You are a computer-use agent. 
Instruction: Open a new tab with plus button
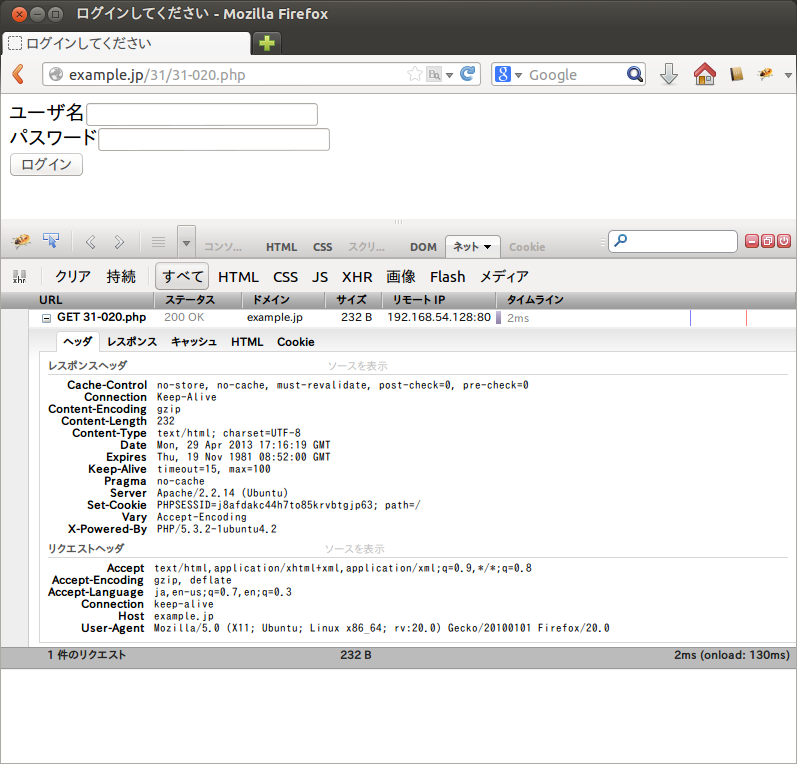[266, 43]
